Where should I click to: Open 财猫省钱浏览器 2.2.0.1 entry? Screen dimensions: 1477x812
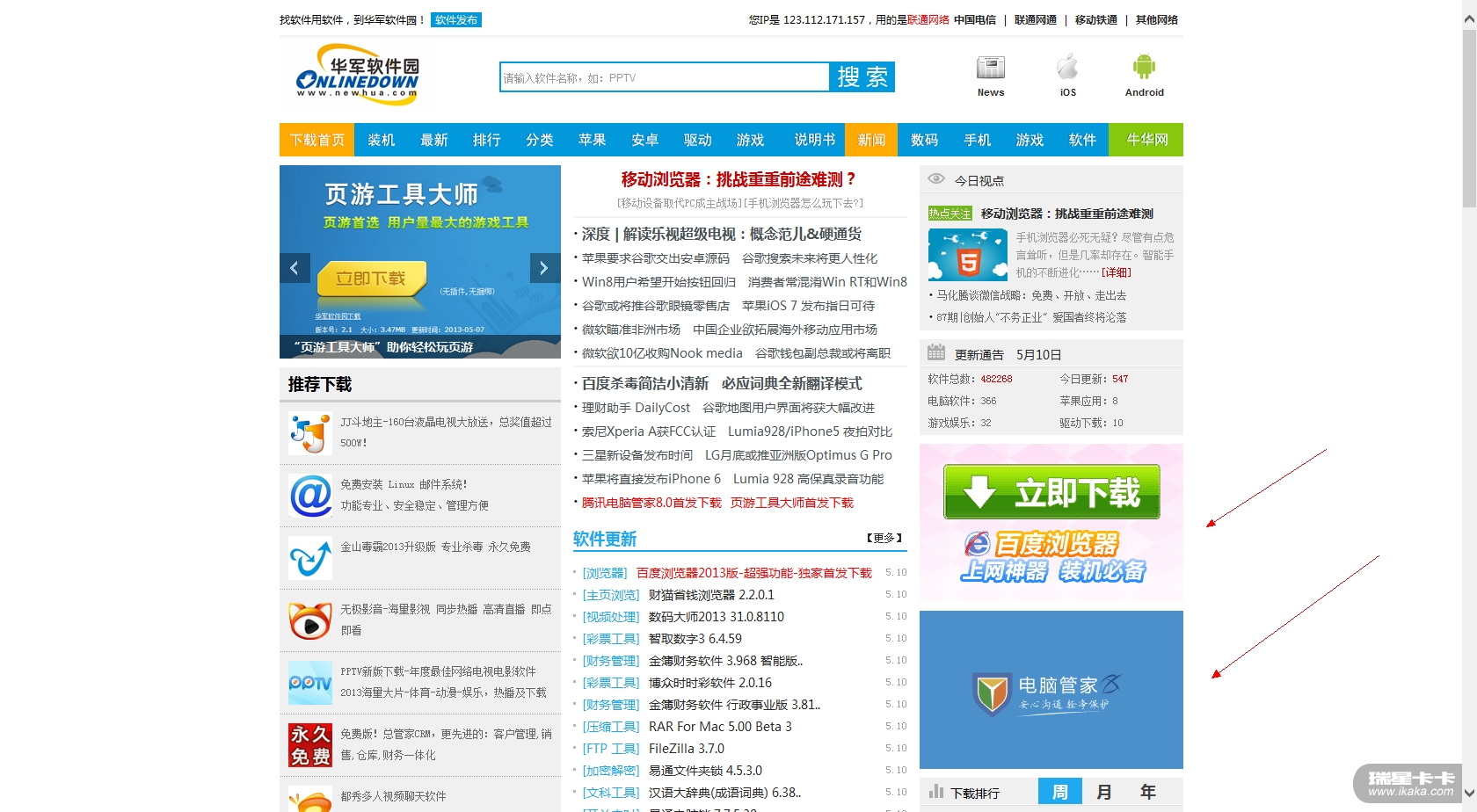[711, 595]
